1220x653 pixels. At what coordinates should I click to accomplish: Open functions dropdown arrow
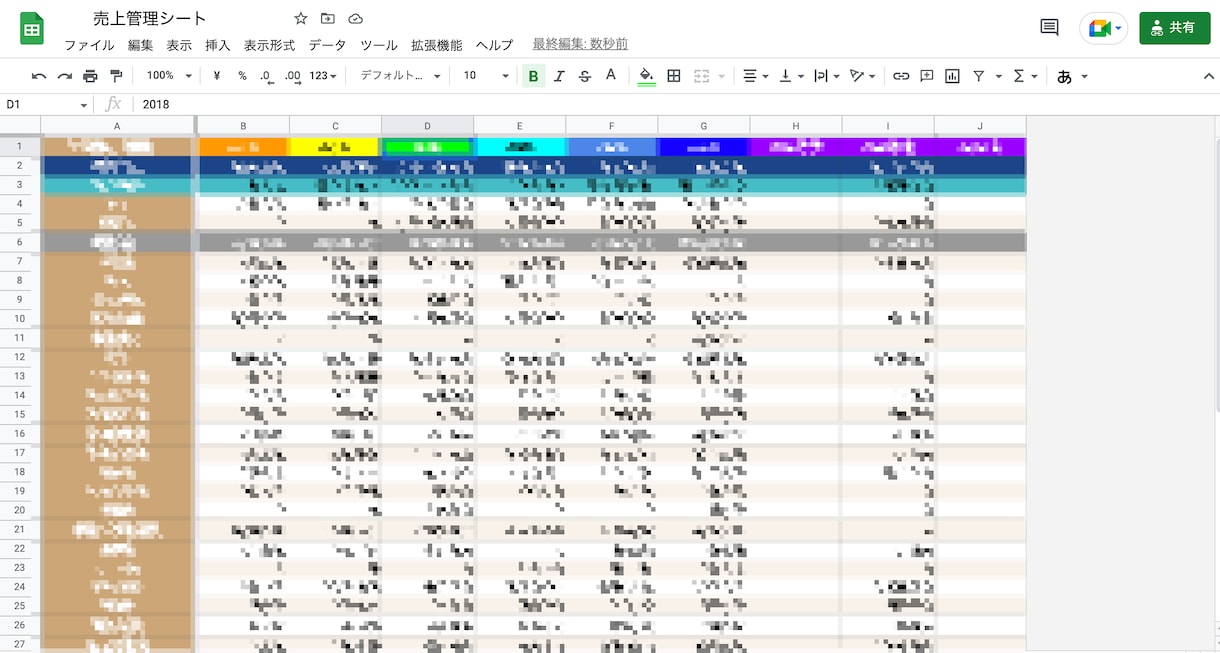pos(1035,76)
